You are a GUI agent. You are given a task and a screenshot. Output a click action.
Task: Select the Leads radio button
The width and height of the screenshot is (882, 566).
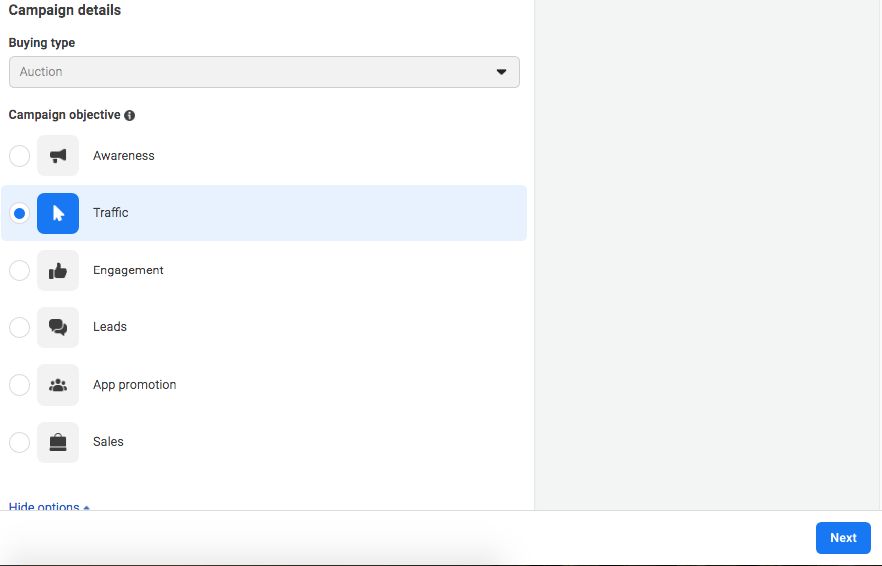pos(19,327)
